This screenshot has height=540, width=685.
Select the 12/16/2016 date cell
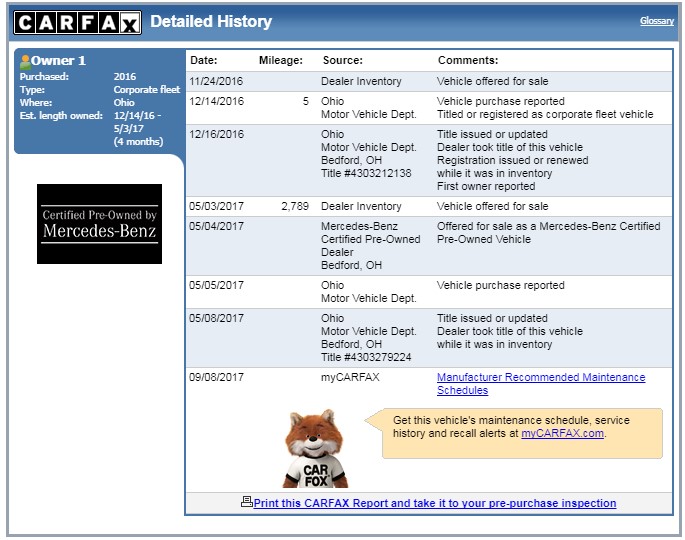pyautogui.click(x=216, y=134)
